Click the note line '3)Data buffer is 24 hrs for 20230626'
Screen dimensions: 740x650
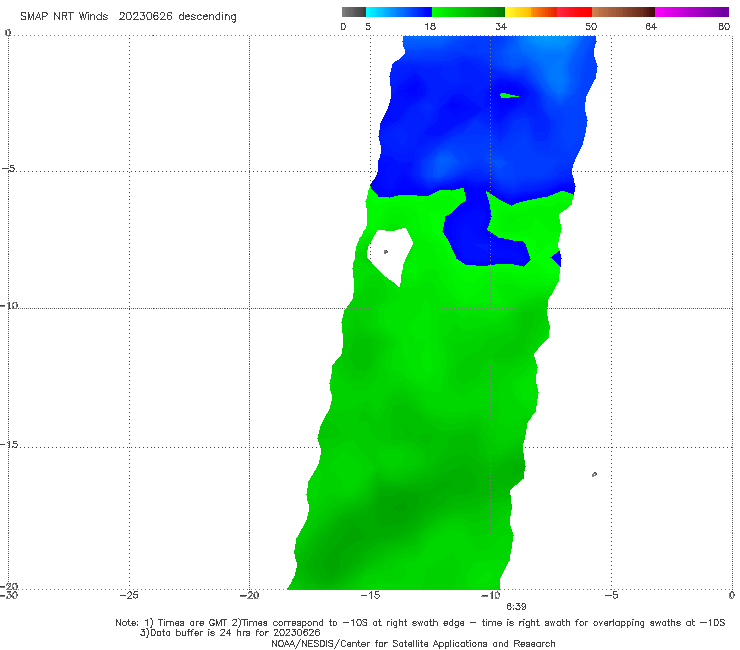coord(230,633)
